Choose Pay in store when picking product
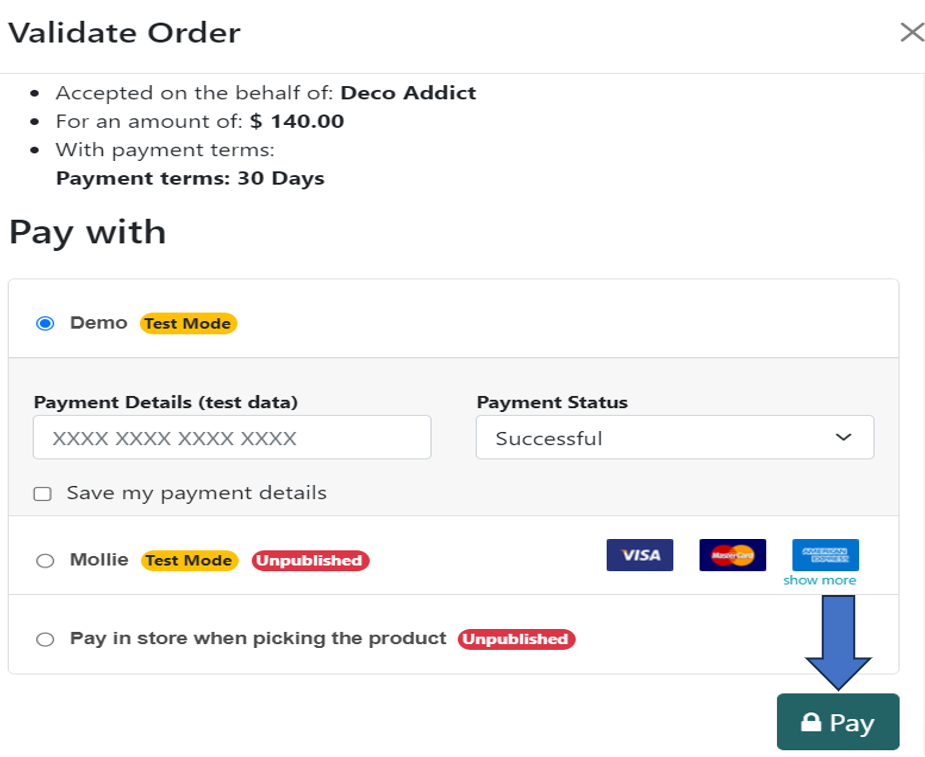This screenshot has height=757, width=925. [x=45, y=640]
